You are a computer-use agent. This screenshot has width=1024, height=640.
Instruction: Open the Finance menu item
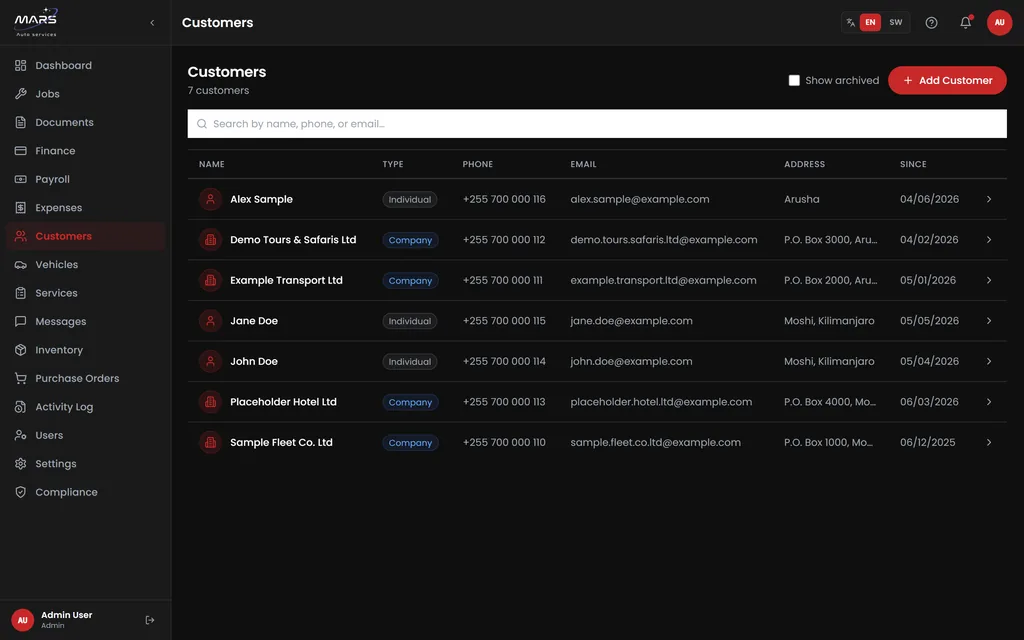click(86, 151)
